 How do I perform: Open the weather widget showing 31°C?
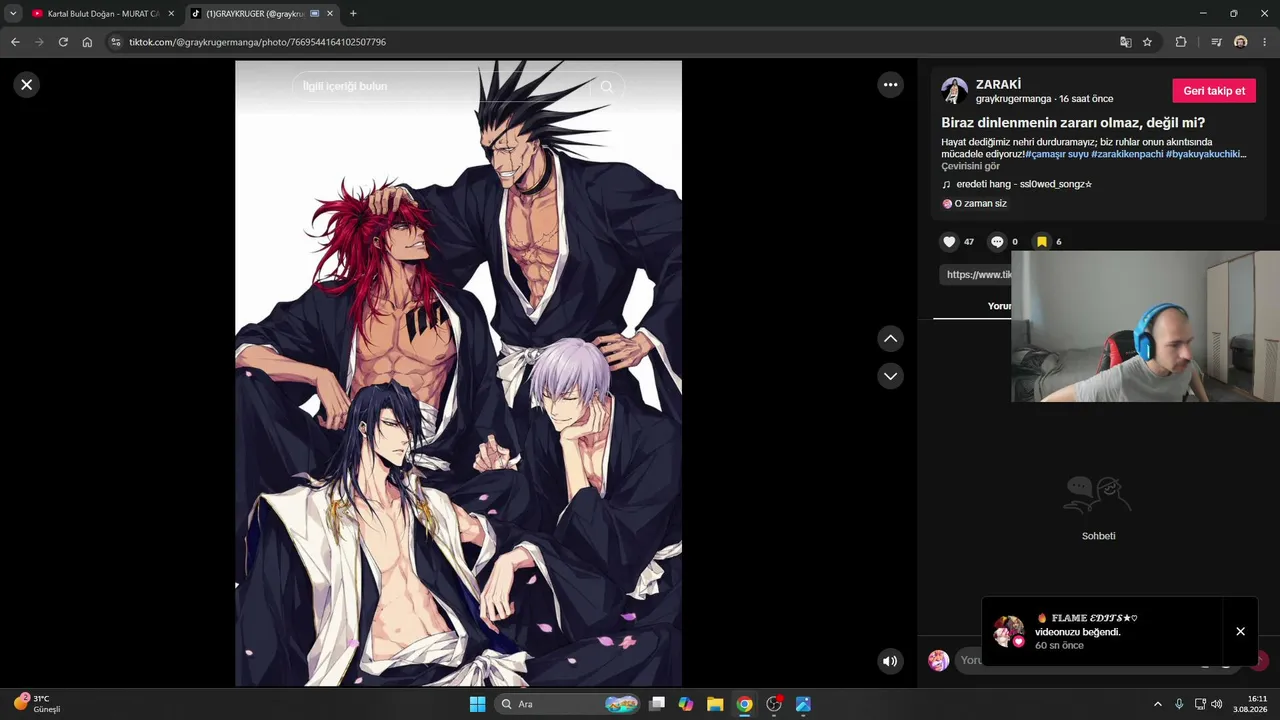[x=38, y=703]
